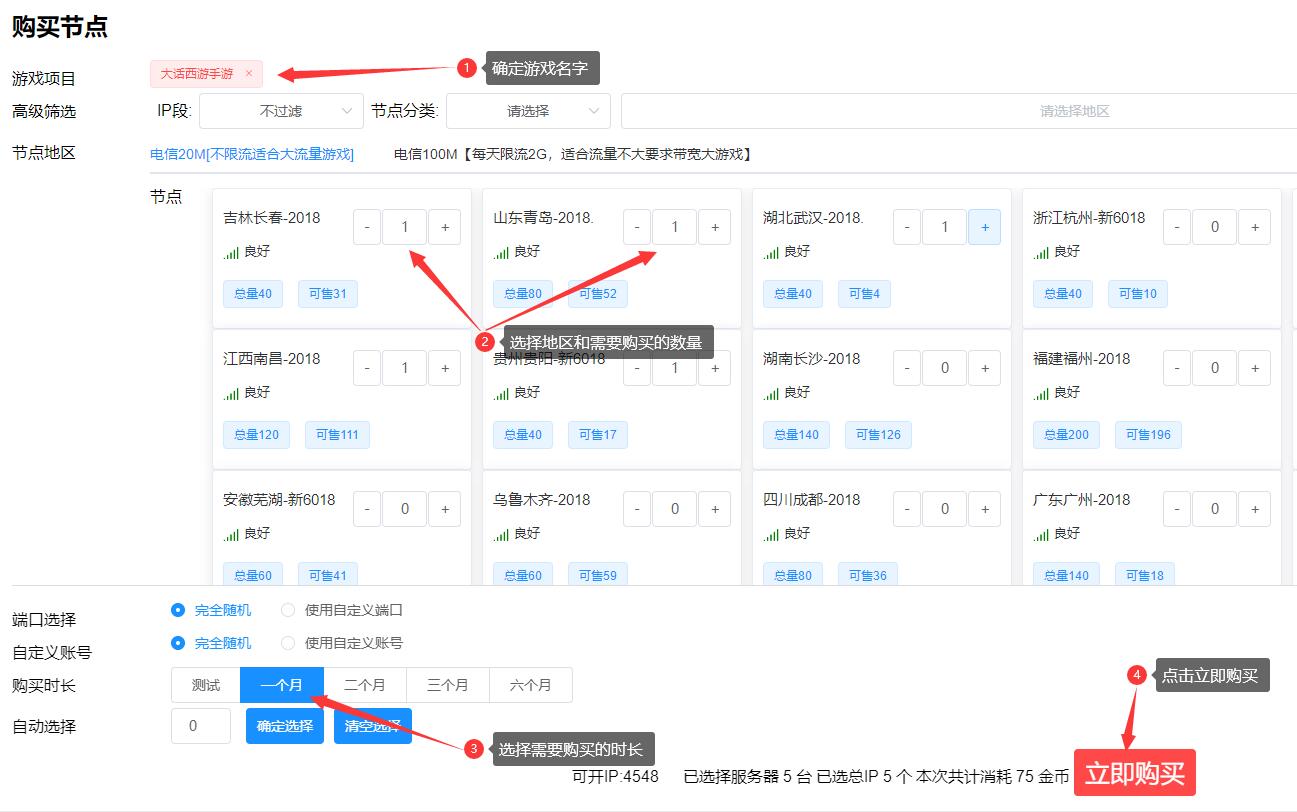This screenshot has width=1297, height=812.
Task: Decrease quantity for 广东广州-2018
Action: (x=1177, y=509)
